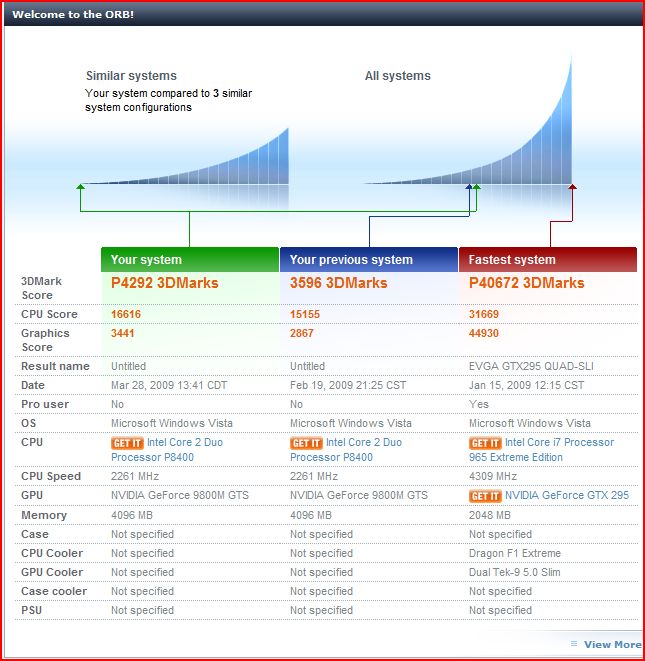
Task: Select the green Your system header
Action: click(x=190, y=259)
